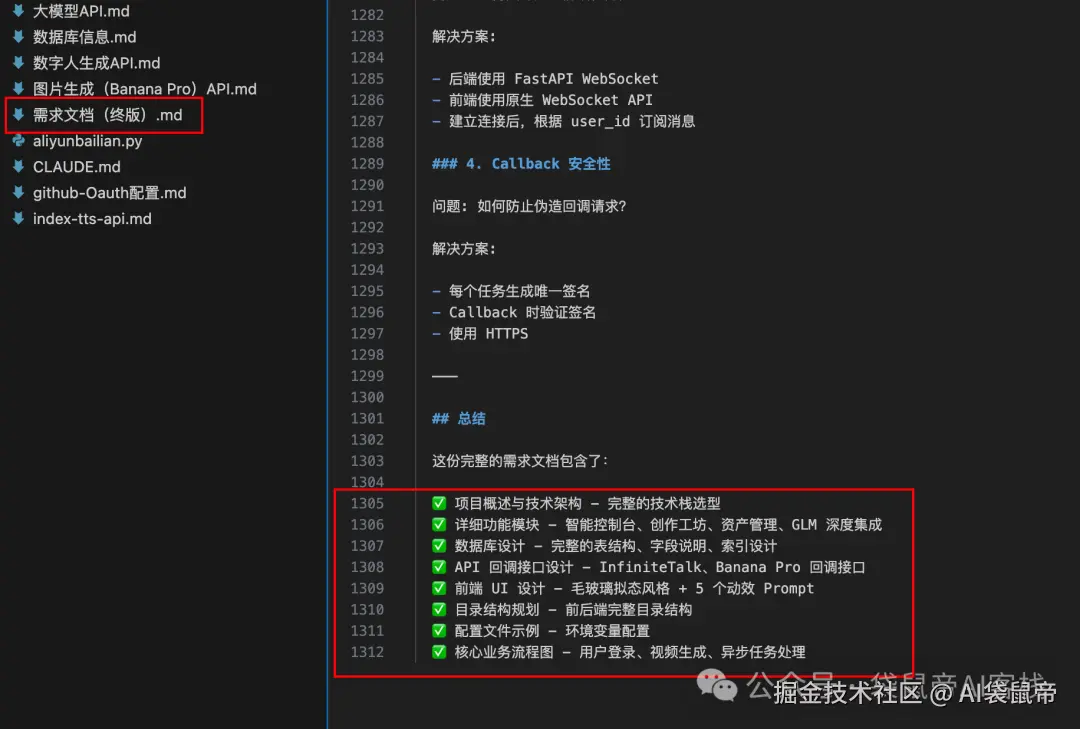
Task: Click the markdown icon beside 大模型API.md
Action: pyautogui.click(x=19, y=10)
